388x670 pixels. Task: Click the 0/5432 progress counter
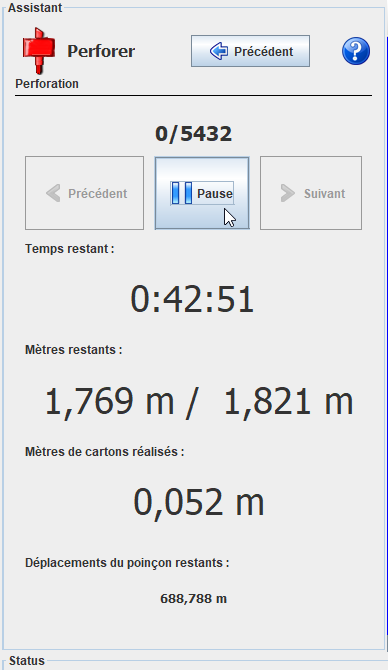pos(194,134)
